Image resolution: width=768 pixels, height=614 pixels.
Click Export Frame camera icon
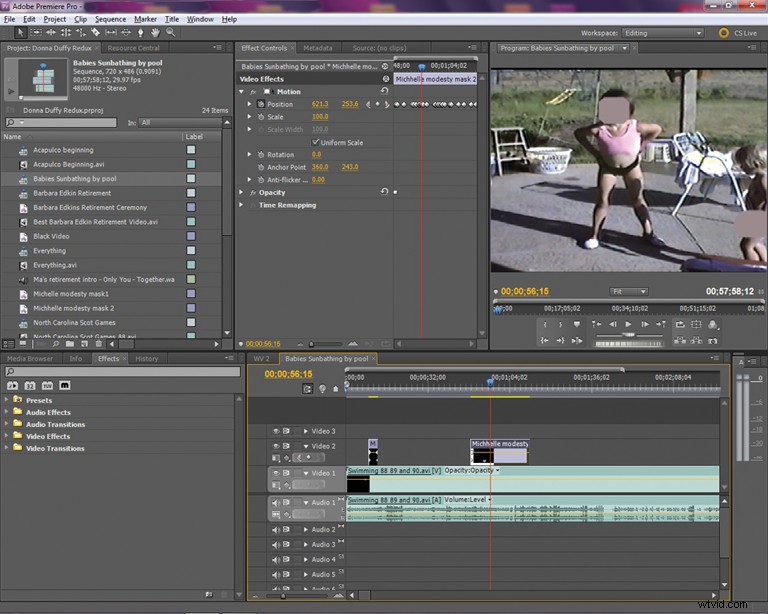[x=713, y=340]
